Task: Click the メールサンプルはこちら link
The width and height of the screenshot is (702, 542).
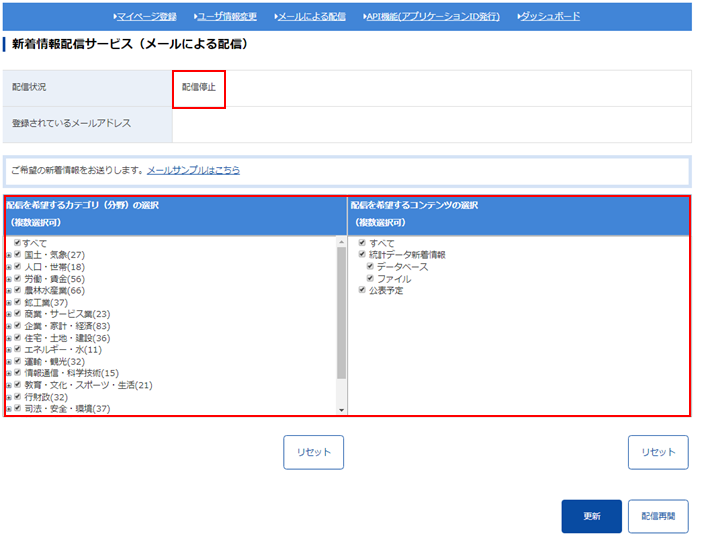Action: coord(193,171)
